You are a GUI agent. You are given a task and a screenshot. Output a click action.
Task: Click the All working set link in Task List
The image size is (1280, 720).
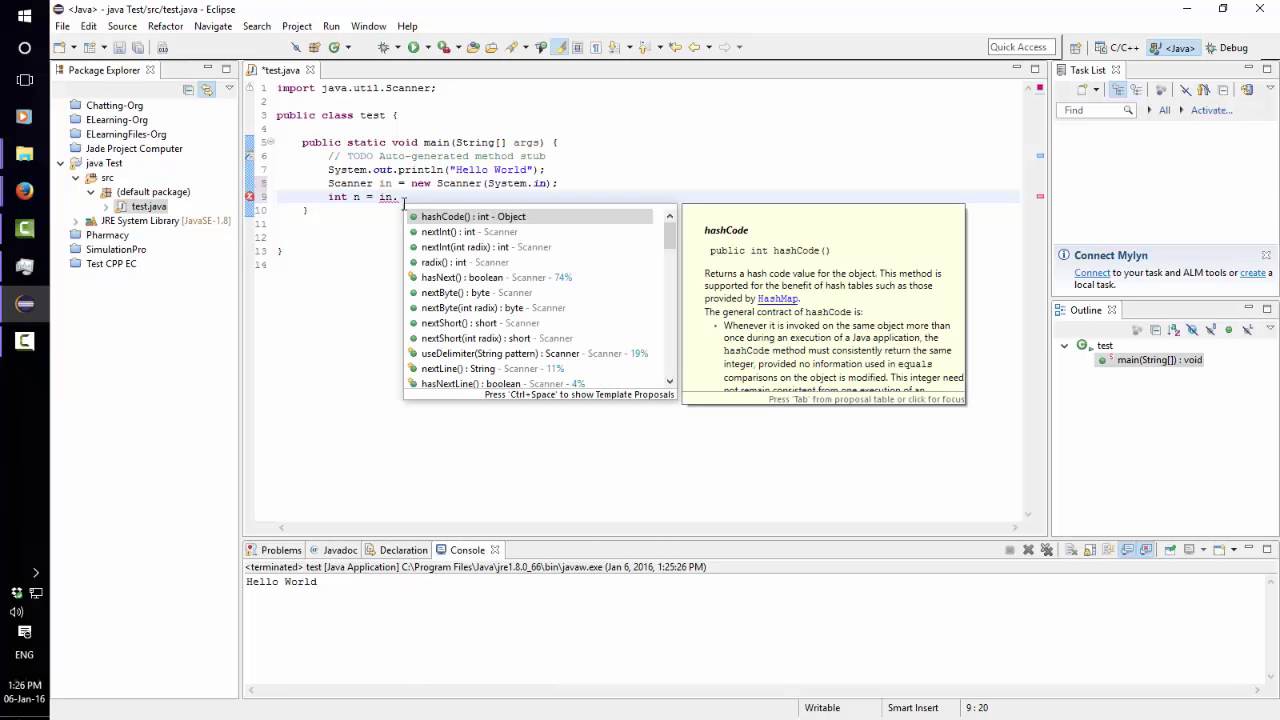(1164, 110)
